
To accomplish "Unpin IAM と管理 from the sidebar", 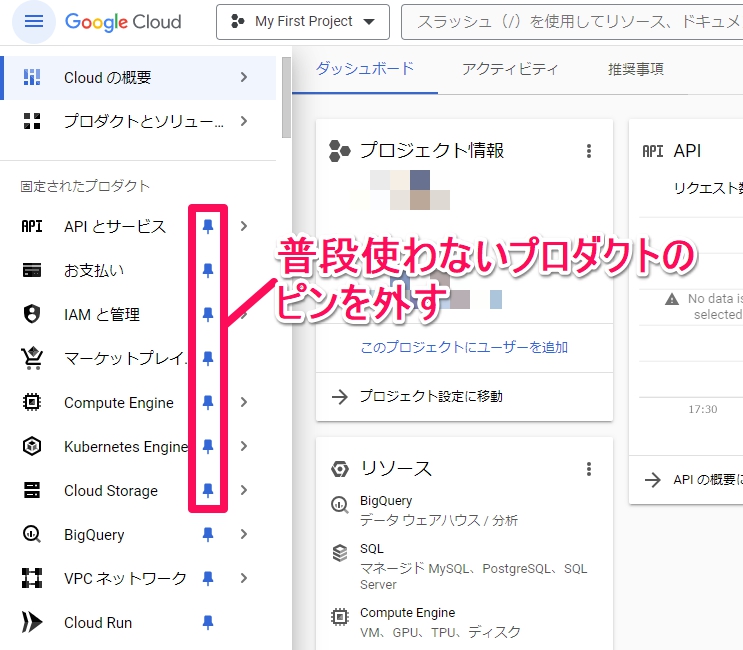I will [208, 314].
